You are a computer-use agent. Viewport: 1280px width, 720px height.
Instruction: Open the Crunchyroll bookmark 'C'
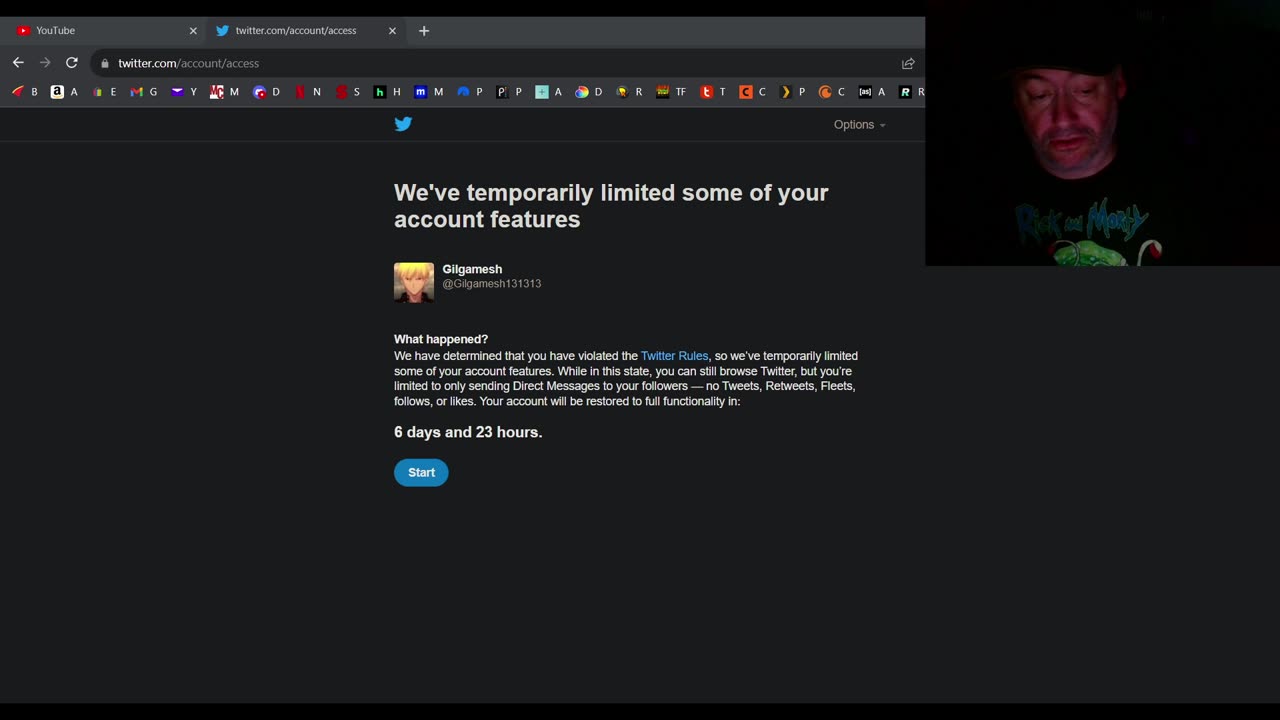832,92
